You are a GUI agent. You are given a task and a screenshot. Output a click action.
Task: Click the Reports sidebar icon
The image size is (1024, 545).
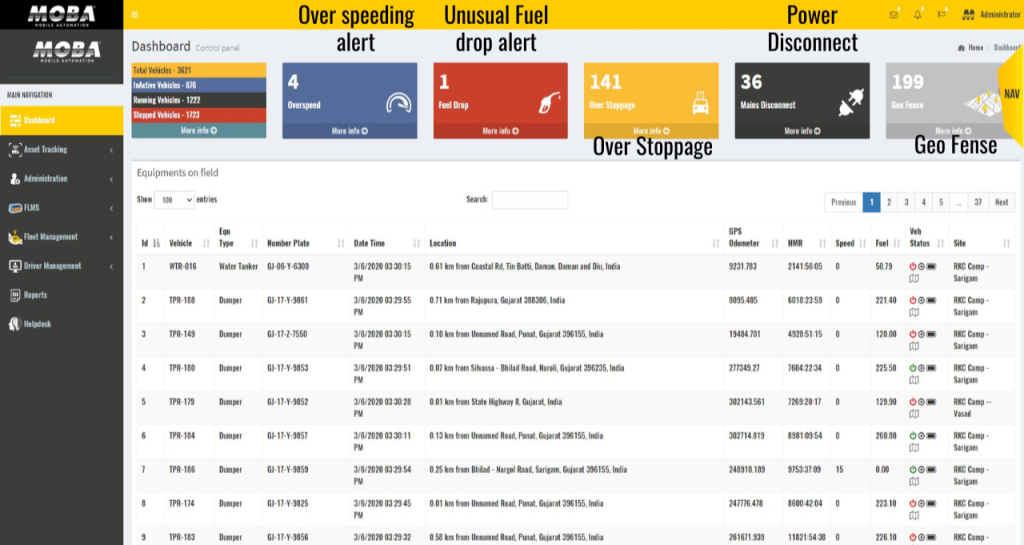pyautogui.click(x=15, y=295)
